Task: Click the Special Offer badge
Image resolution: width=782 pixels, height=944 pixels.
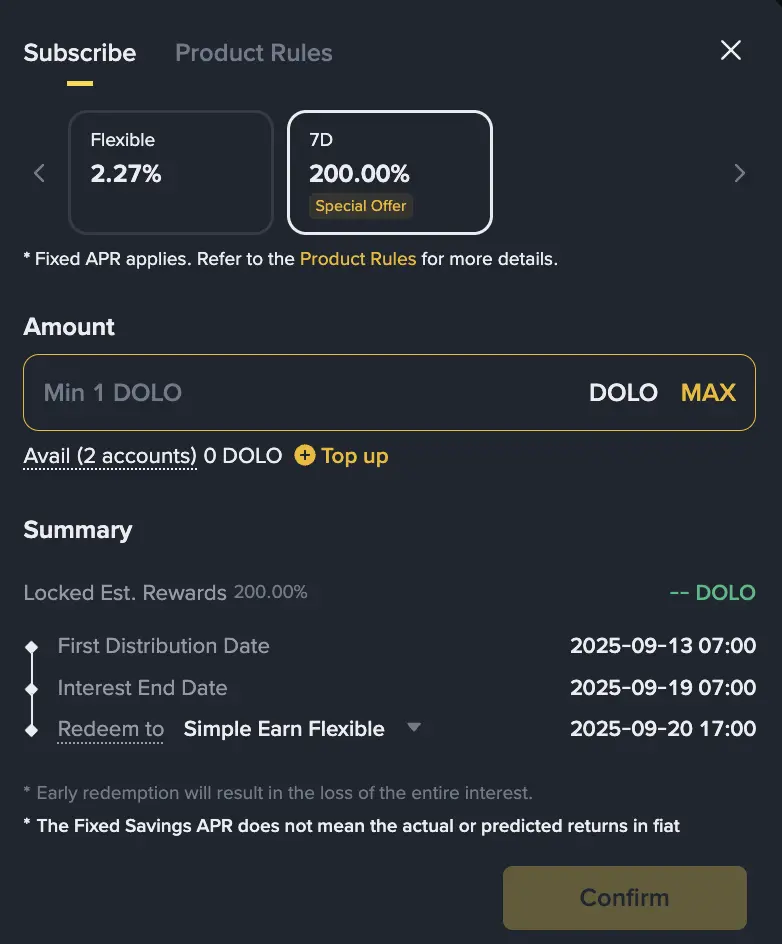Action: (x=361, y=206)
